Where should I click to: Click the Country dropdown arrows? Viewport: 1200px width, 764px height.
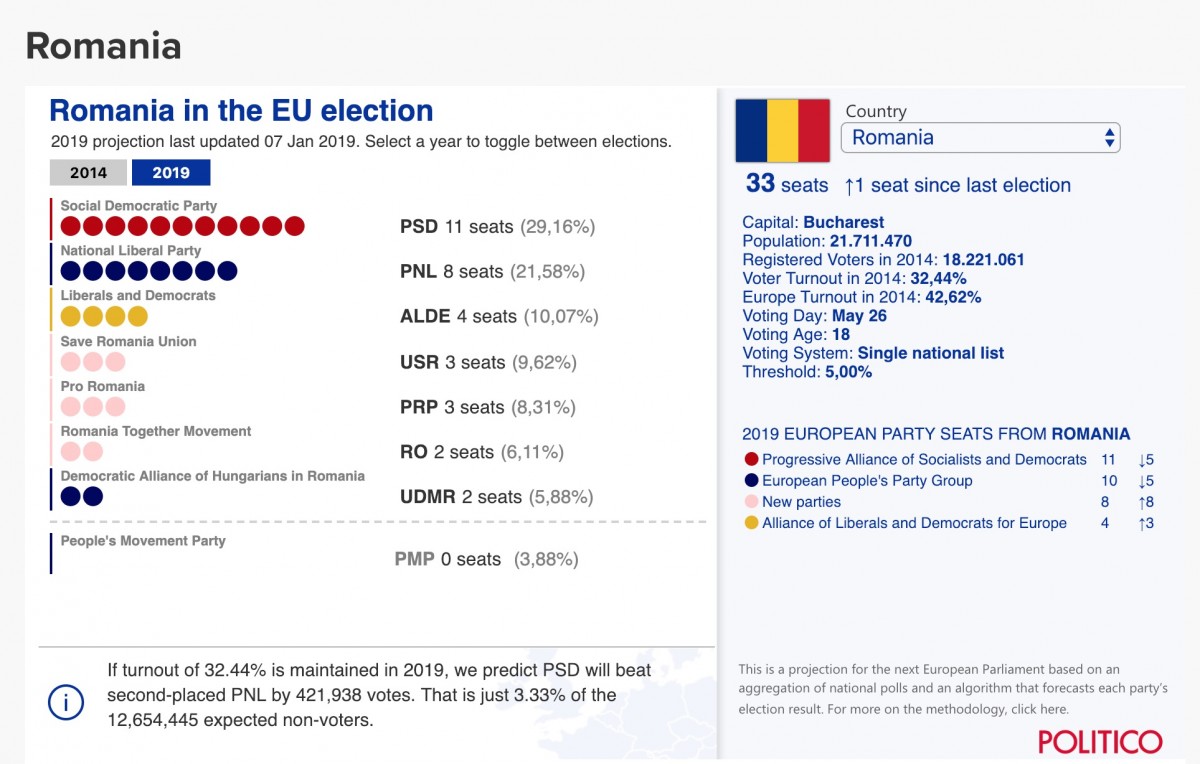(x=1109, y=138)
